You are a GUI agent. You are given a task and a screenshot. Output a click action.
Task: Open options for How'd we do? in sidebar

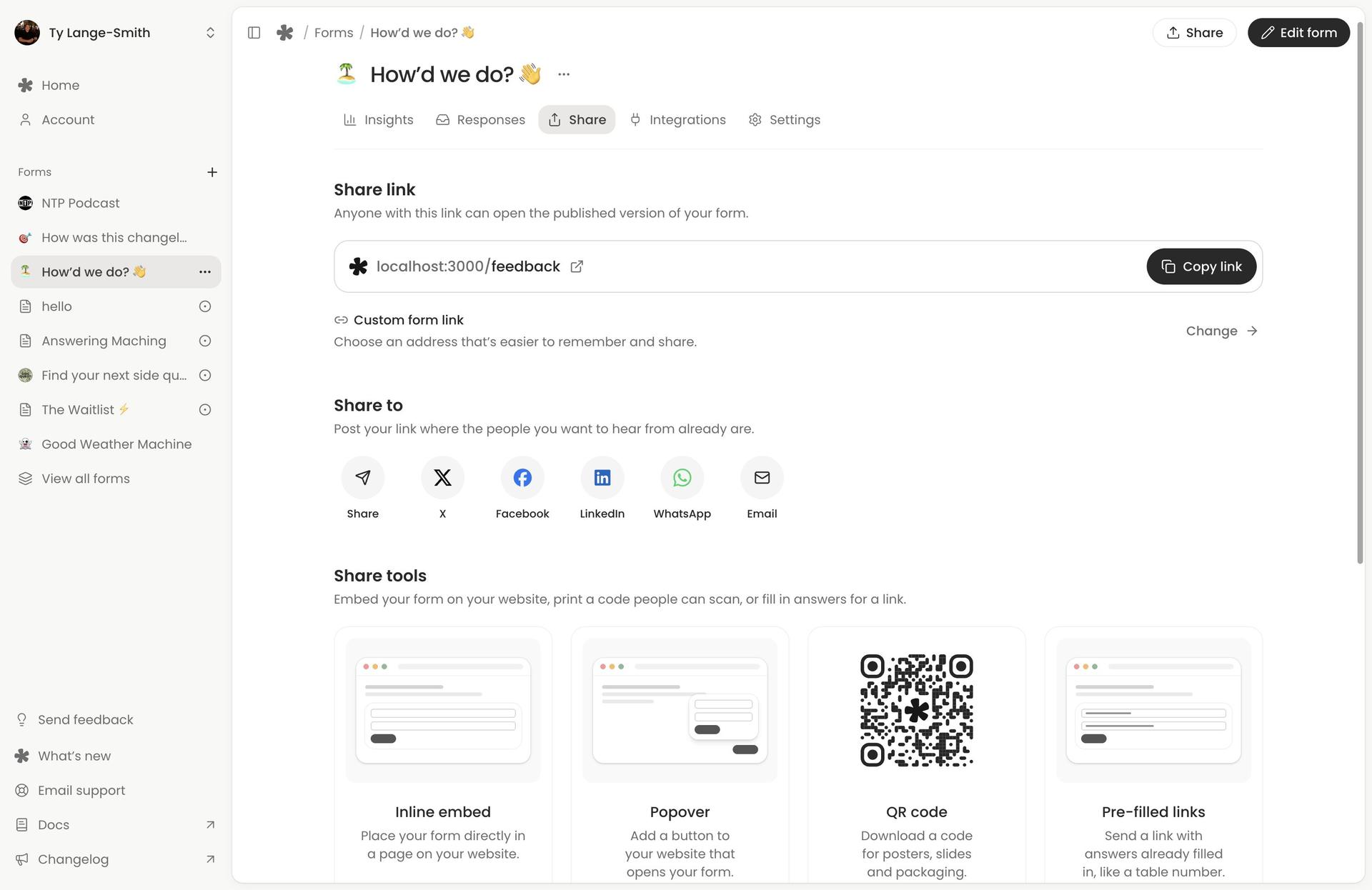pos(205,272)
